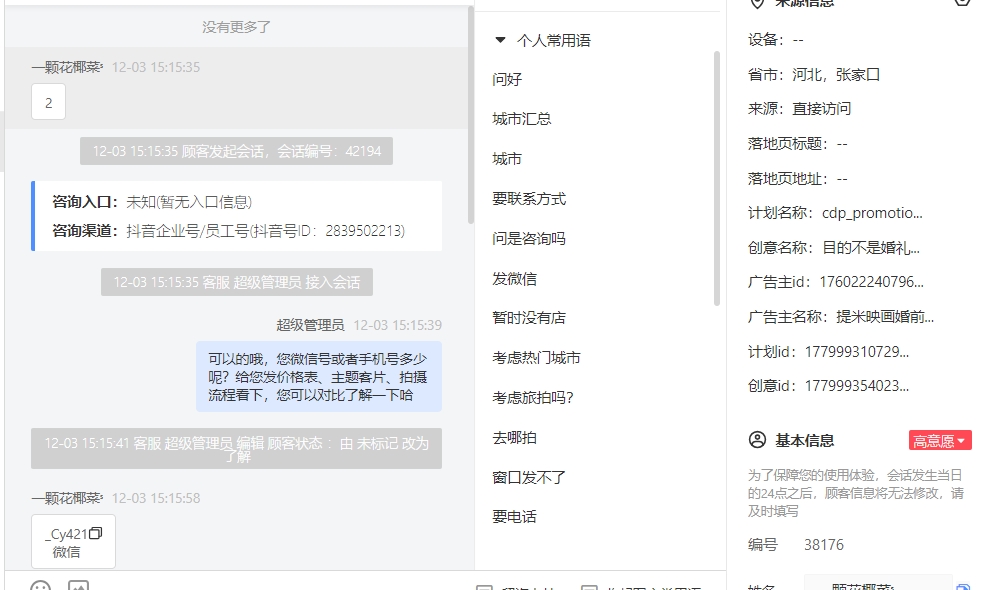
Task: Select the 要联系方式 quick phrase
Action: [529, 199]
